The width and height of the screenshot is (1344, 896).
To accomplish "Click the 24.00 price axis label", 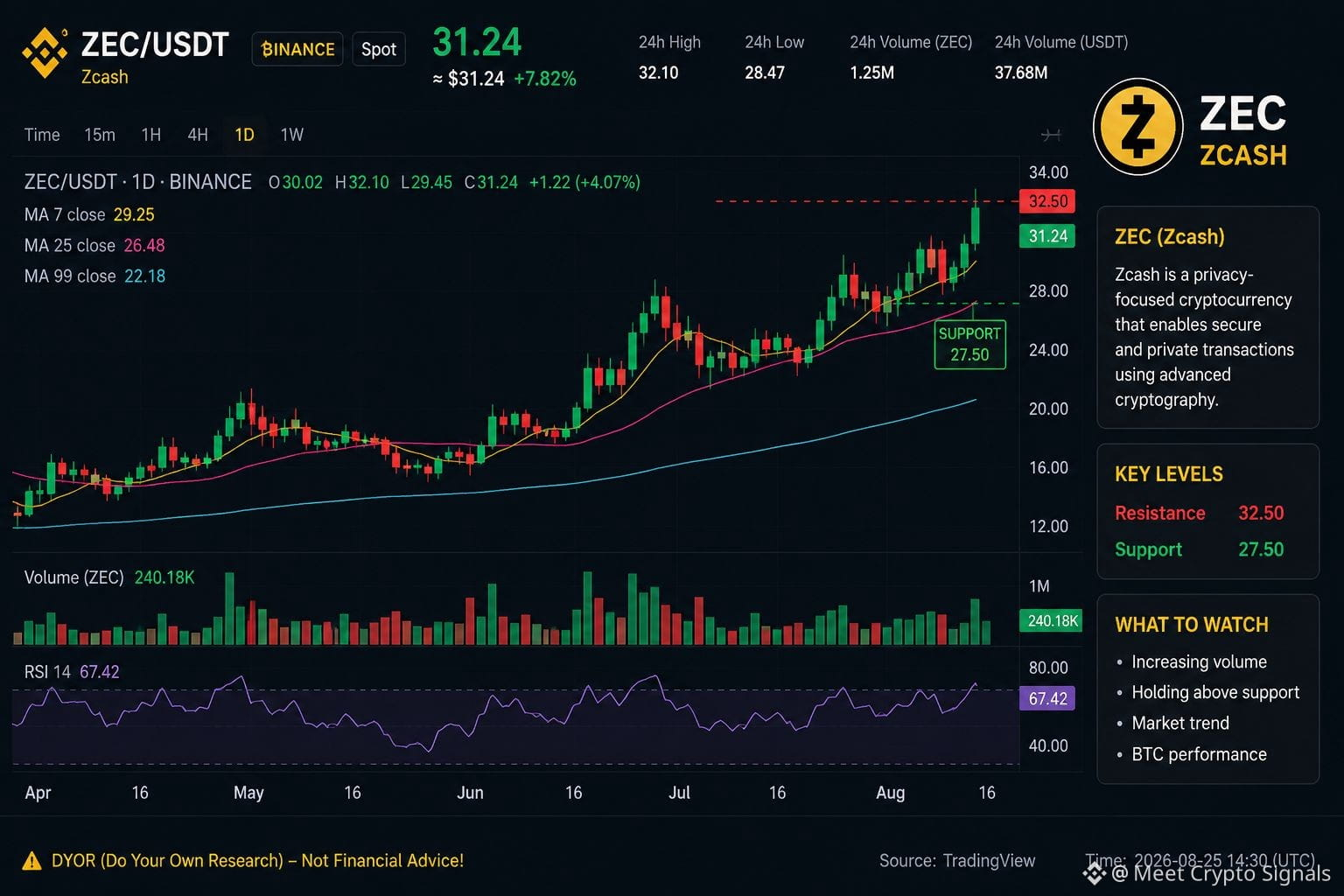I will pos(1048,350).
